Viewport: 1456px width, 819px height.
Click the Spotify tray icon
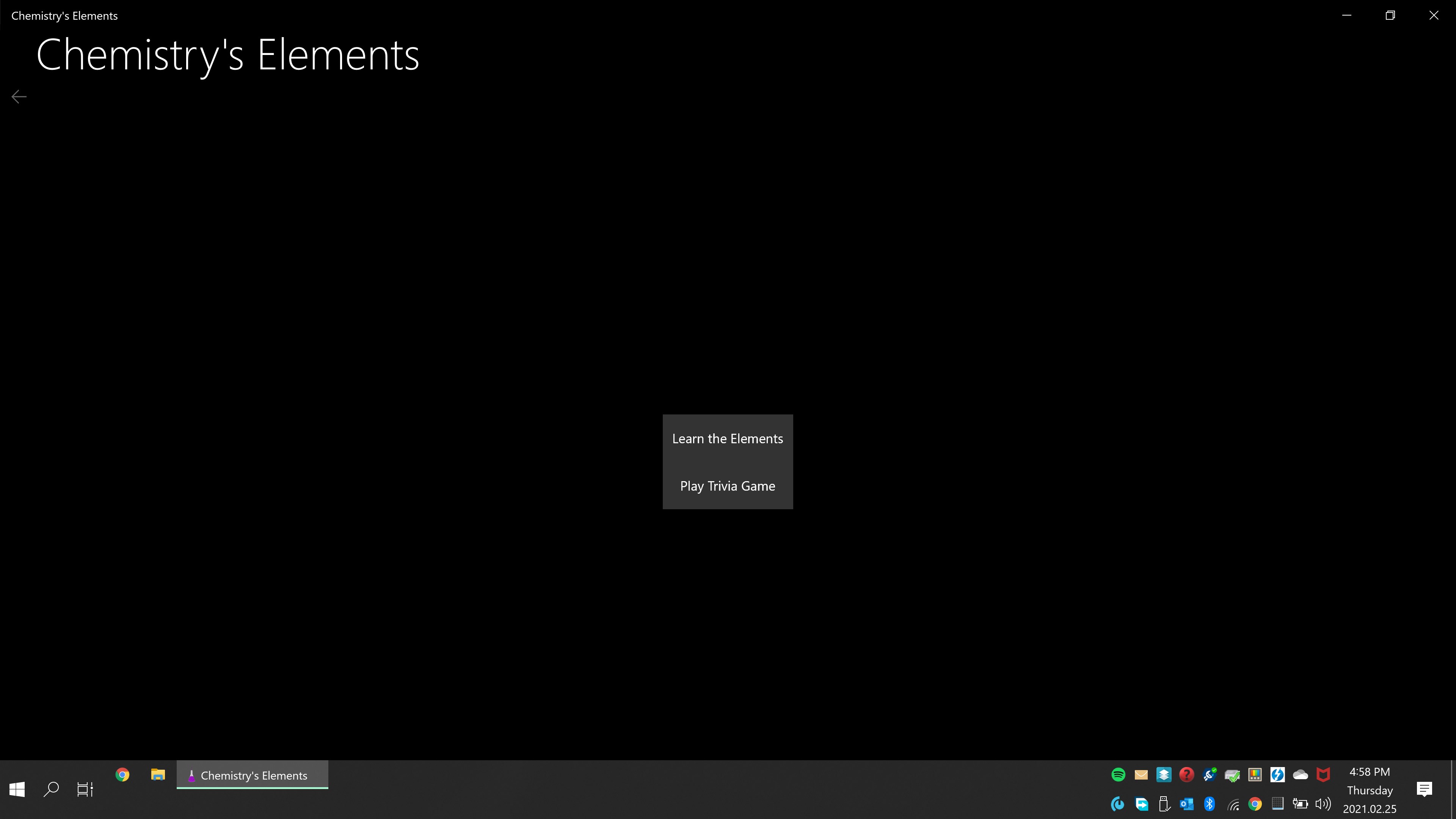tap(1118, 775)
